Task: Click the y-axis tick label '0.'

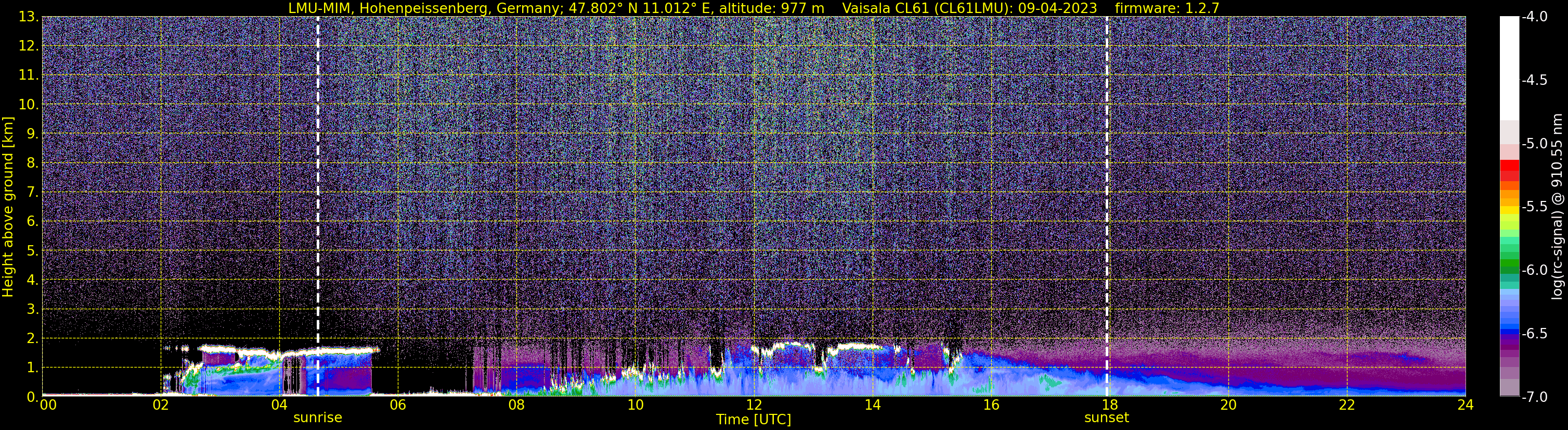Action: click(33, 397)
